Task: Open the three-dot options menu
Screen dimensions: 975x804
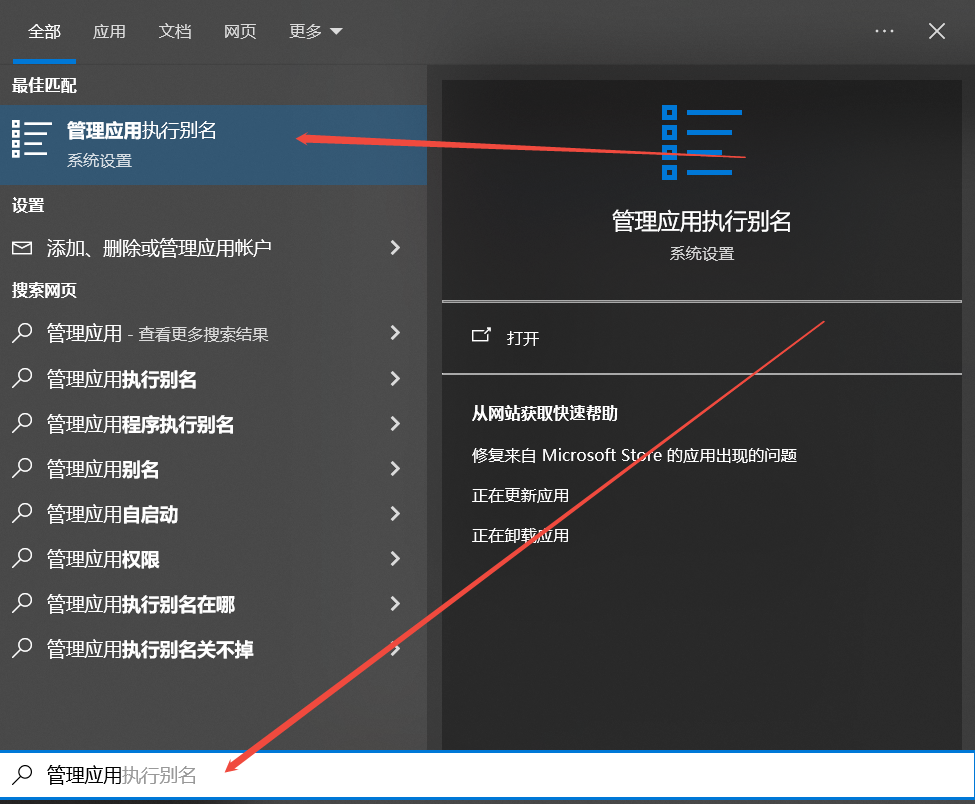Action: point(884,31)
